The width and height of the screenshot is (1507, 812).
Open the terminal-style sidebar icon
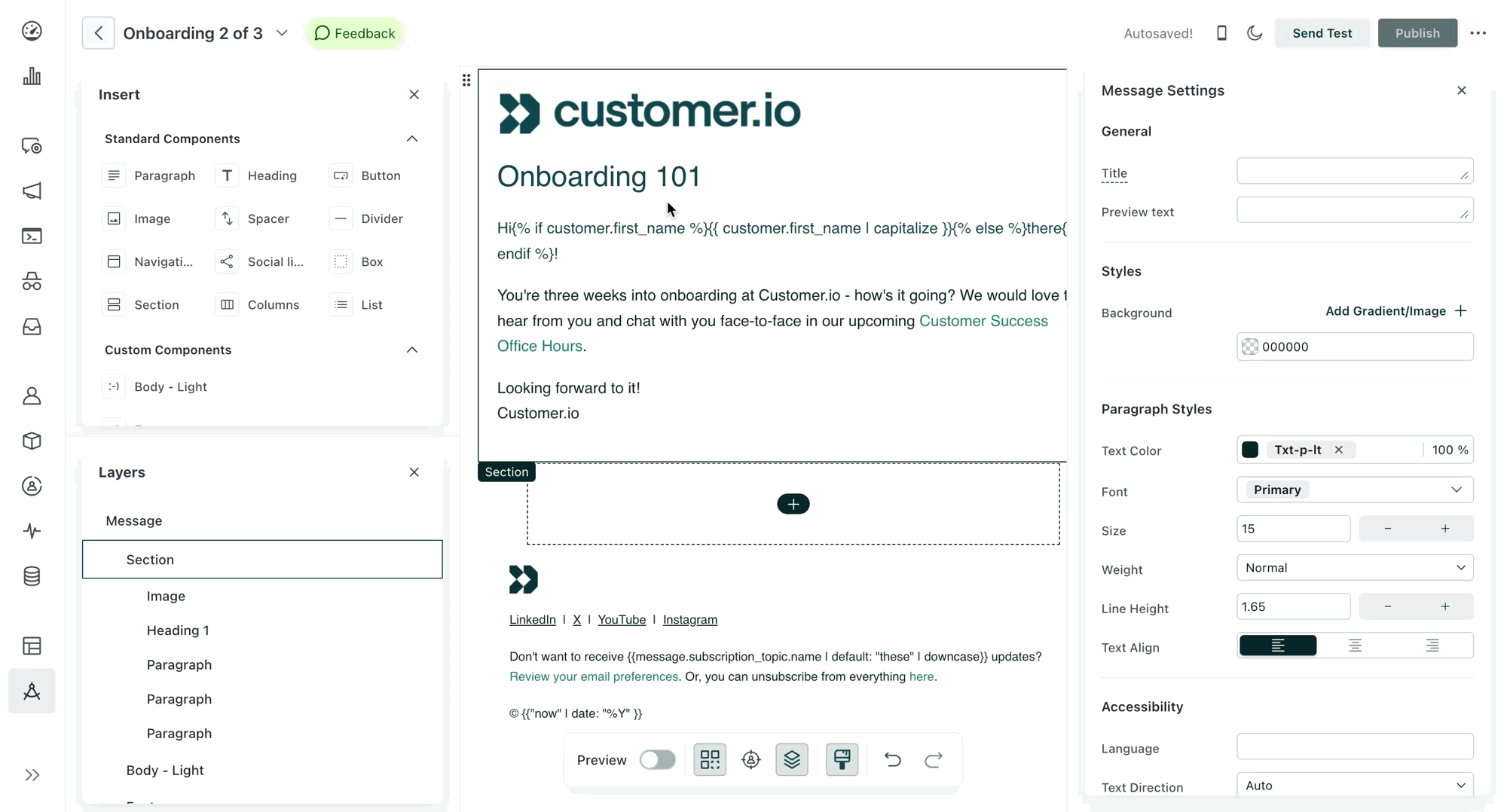point(32,237)
